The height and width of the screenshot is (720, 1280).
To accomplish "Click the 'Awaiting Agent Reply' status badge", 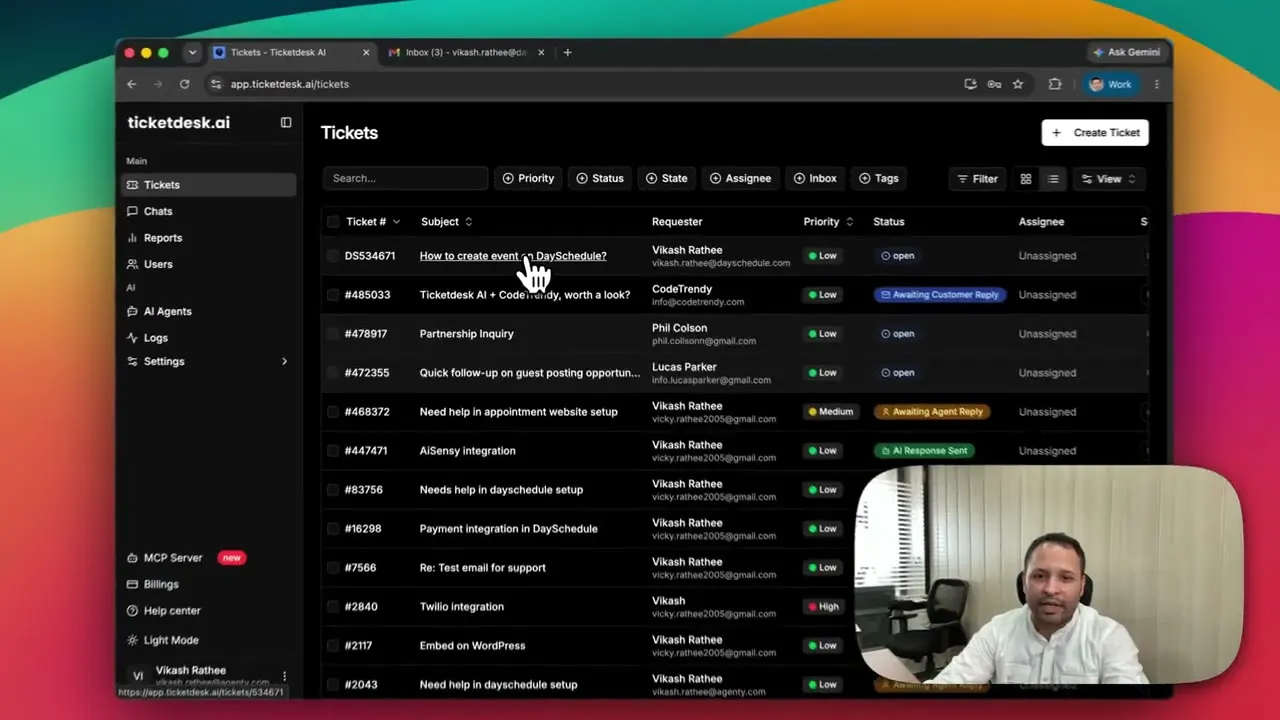I will [x=932, y=412].
